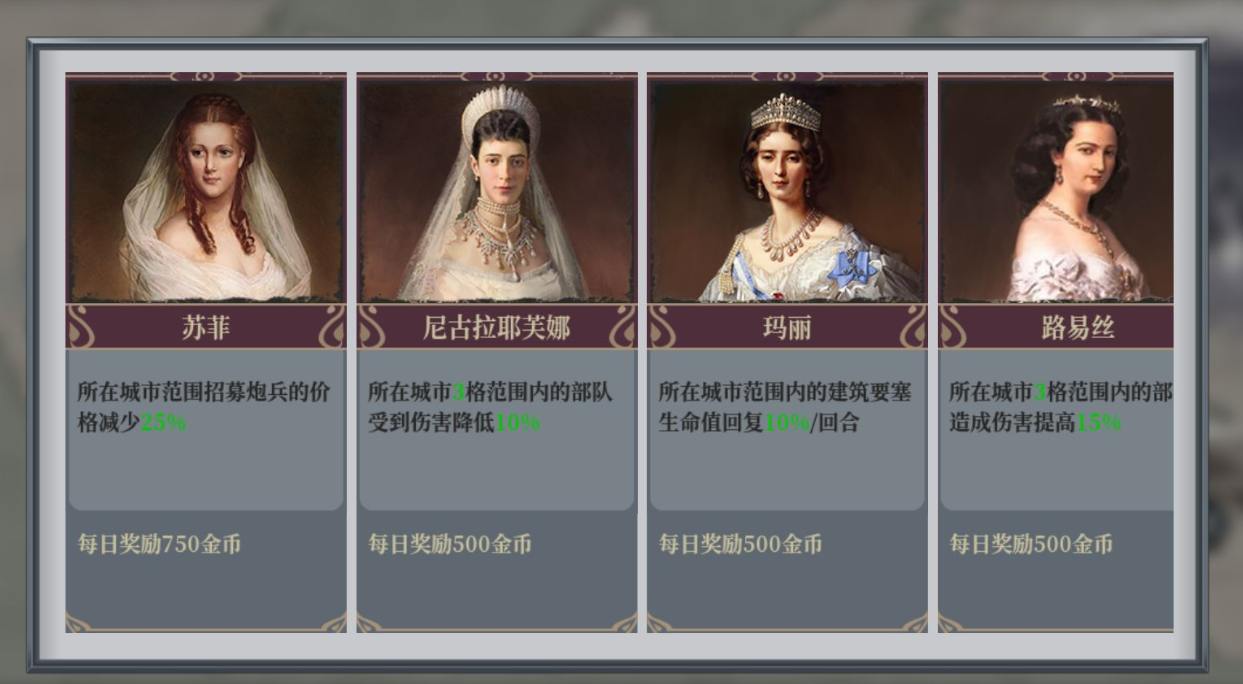Click 路易丝's daily reward 500 gold text

click(1031, 544)
